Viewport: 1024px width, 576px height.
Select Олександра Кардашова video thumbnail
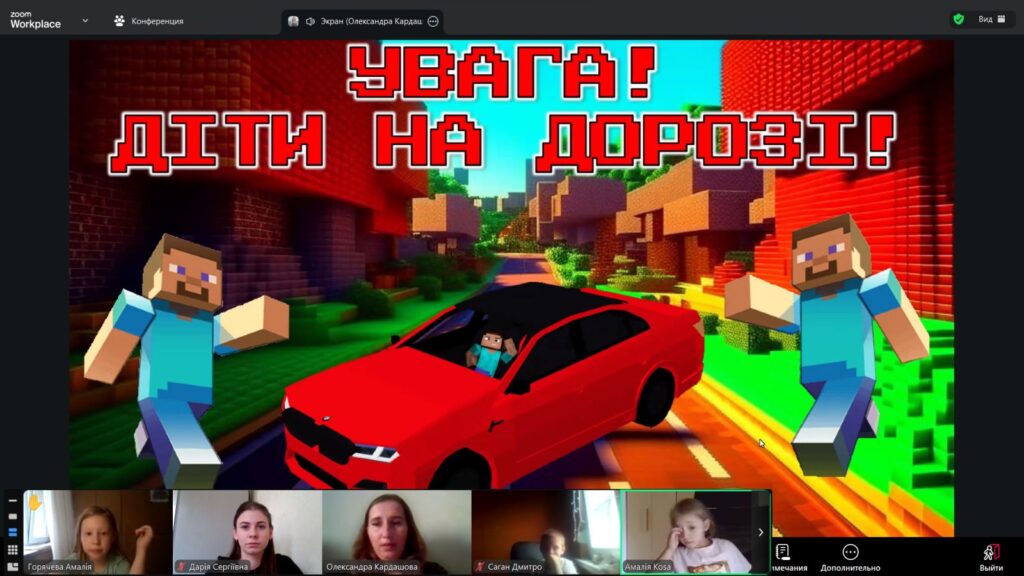click(x=396, y=532)
